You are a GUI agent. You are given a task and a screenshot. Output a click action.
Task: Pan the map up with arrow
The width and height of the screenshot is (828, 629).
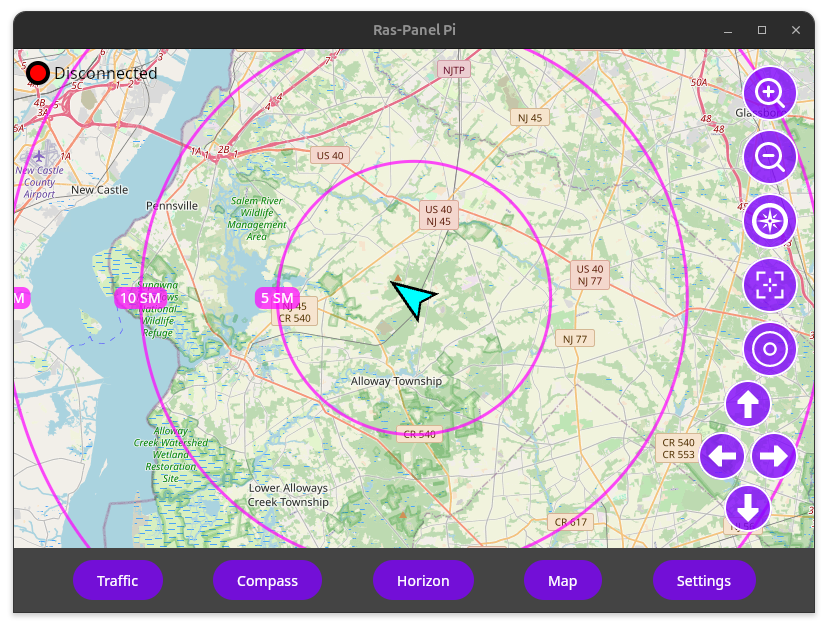748,404
